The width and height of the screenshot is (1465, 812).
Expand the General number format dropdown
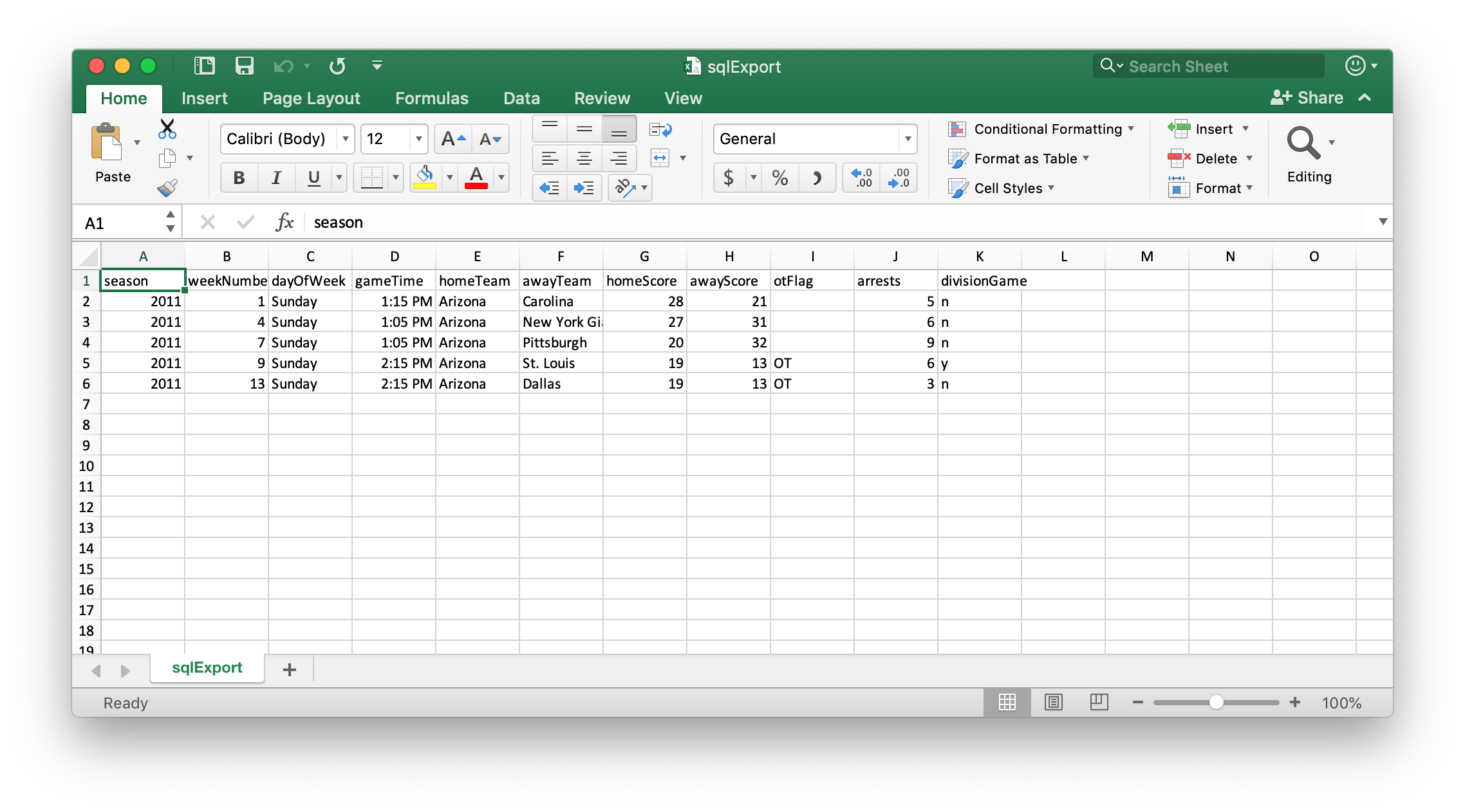click(x=908, y=139)
